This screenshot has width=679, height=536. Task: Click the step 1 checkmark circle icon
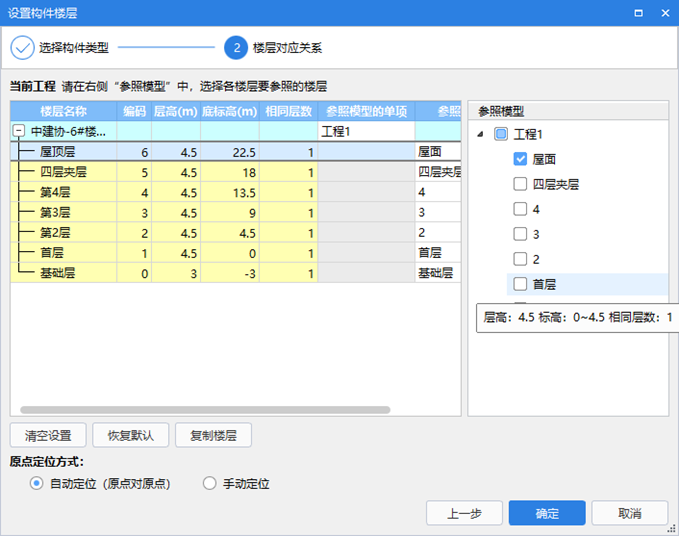pos(22,47)
